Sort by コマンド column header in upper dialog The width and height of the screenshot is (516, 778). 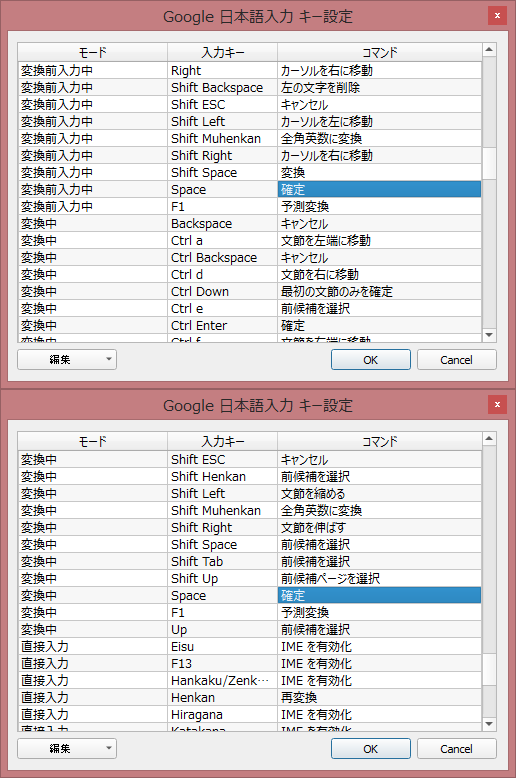click(380, 52)
